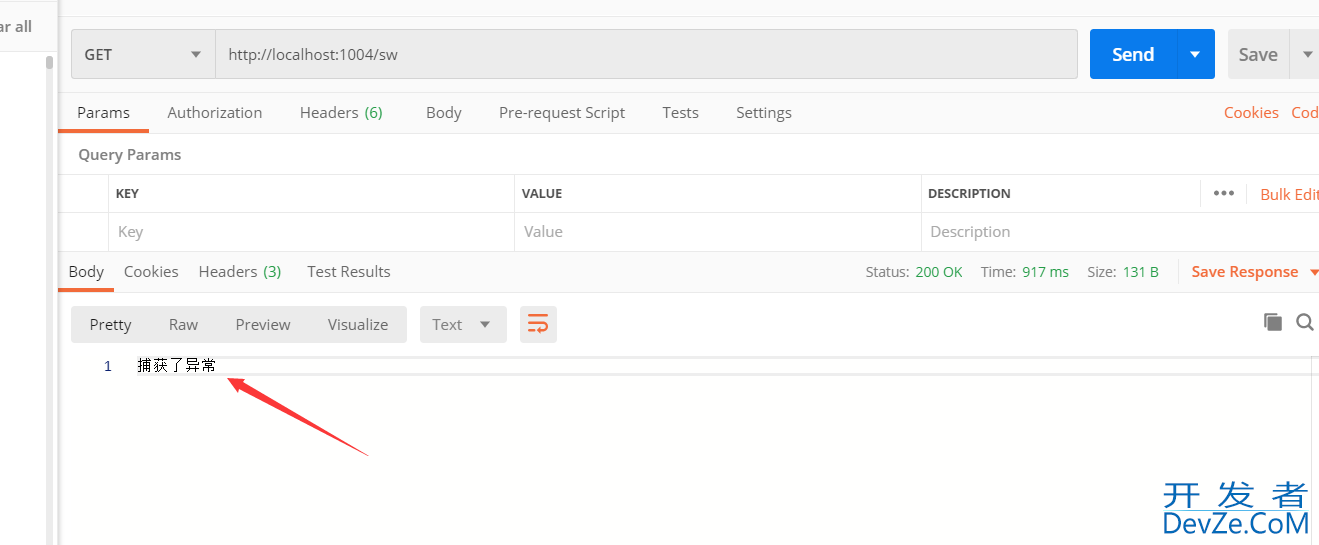The image size is (1319, 545).
Task: Search the response with magnifier icon
Action: [1305, 322]
